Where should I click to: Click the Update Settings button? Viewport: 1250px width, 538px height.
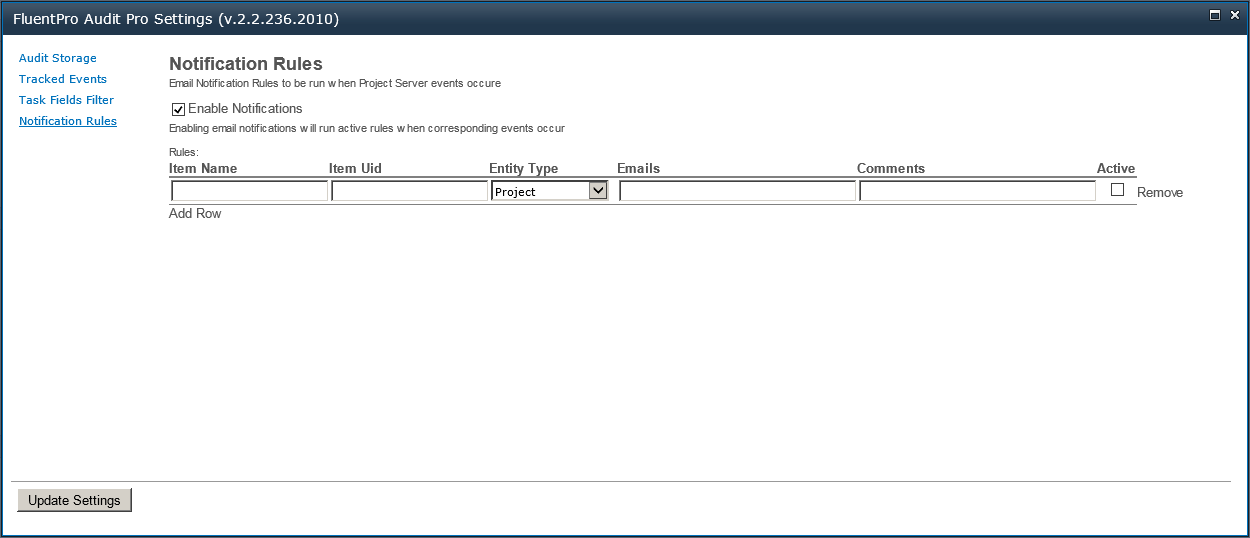pos(74,500)
